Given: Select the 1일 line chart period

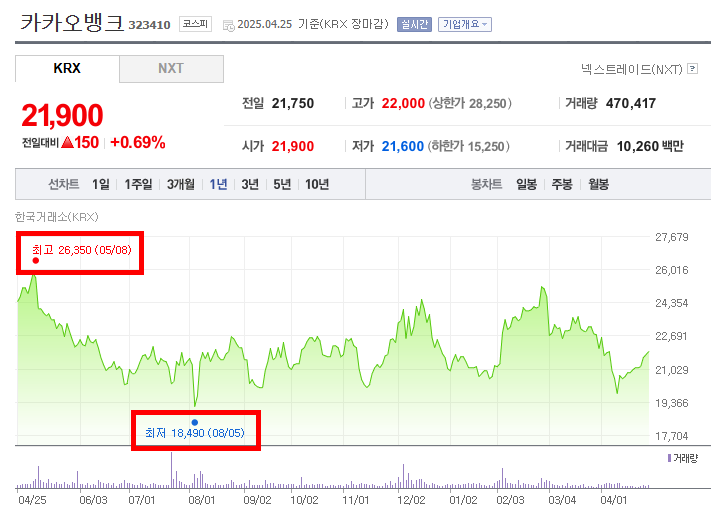Looking at the screenshot, I should (x=101, y=184).
